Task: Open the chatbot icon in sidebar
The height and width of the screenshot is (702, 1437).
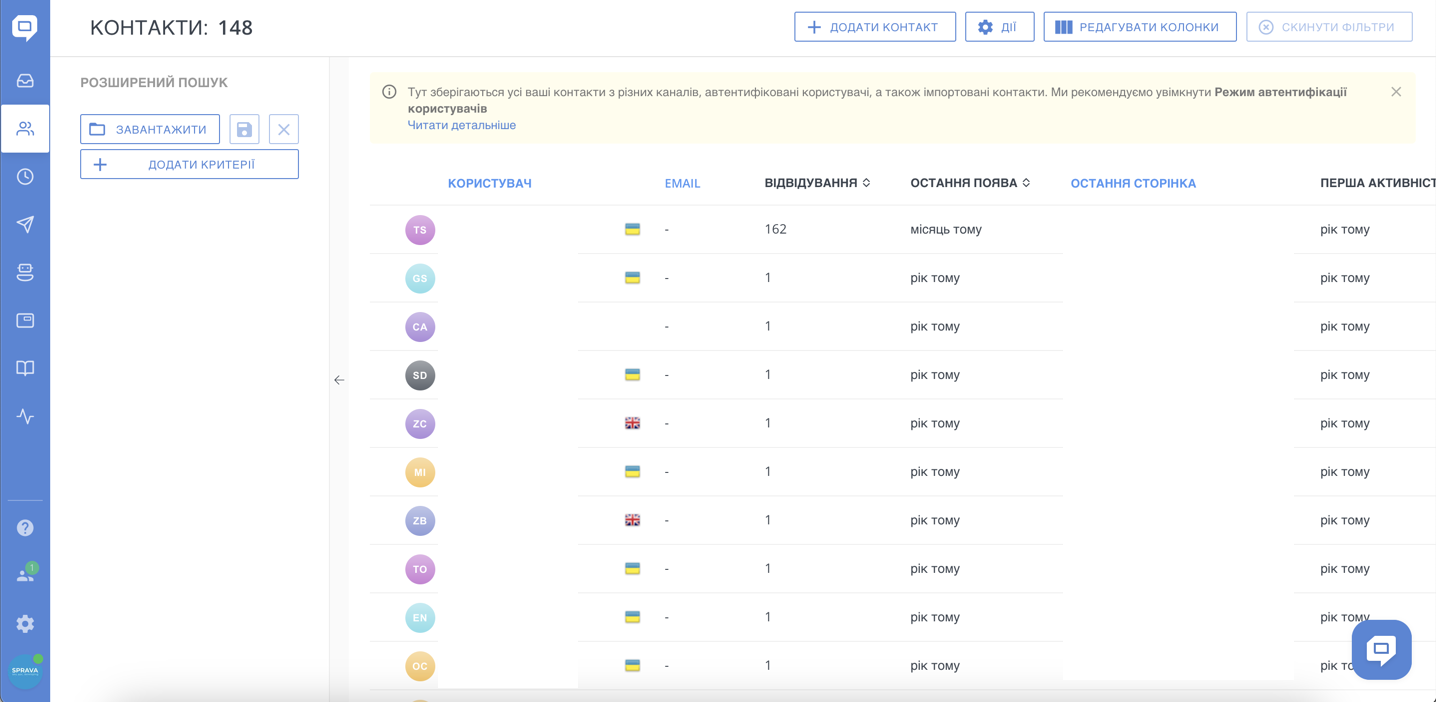Action: point(25,272)
